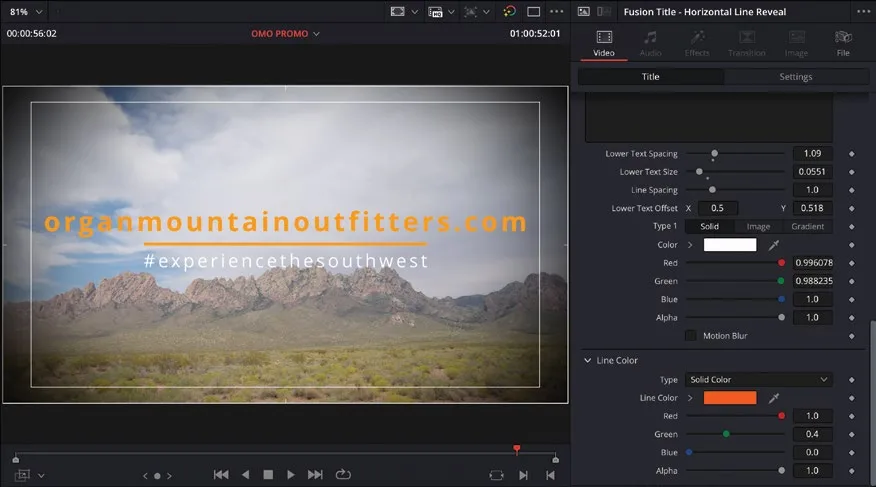The image size is (876, 487).
Task: Open dropdown beside transform overlay icon below viewer
Action: tap(41, 476)
